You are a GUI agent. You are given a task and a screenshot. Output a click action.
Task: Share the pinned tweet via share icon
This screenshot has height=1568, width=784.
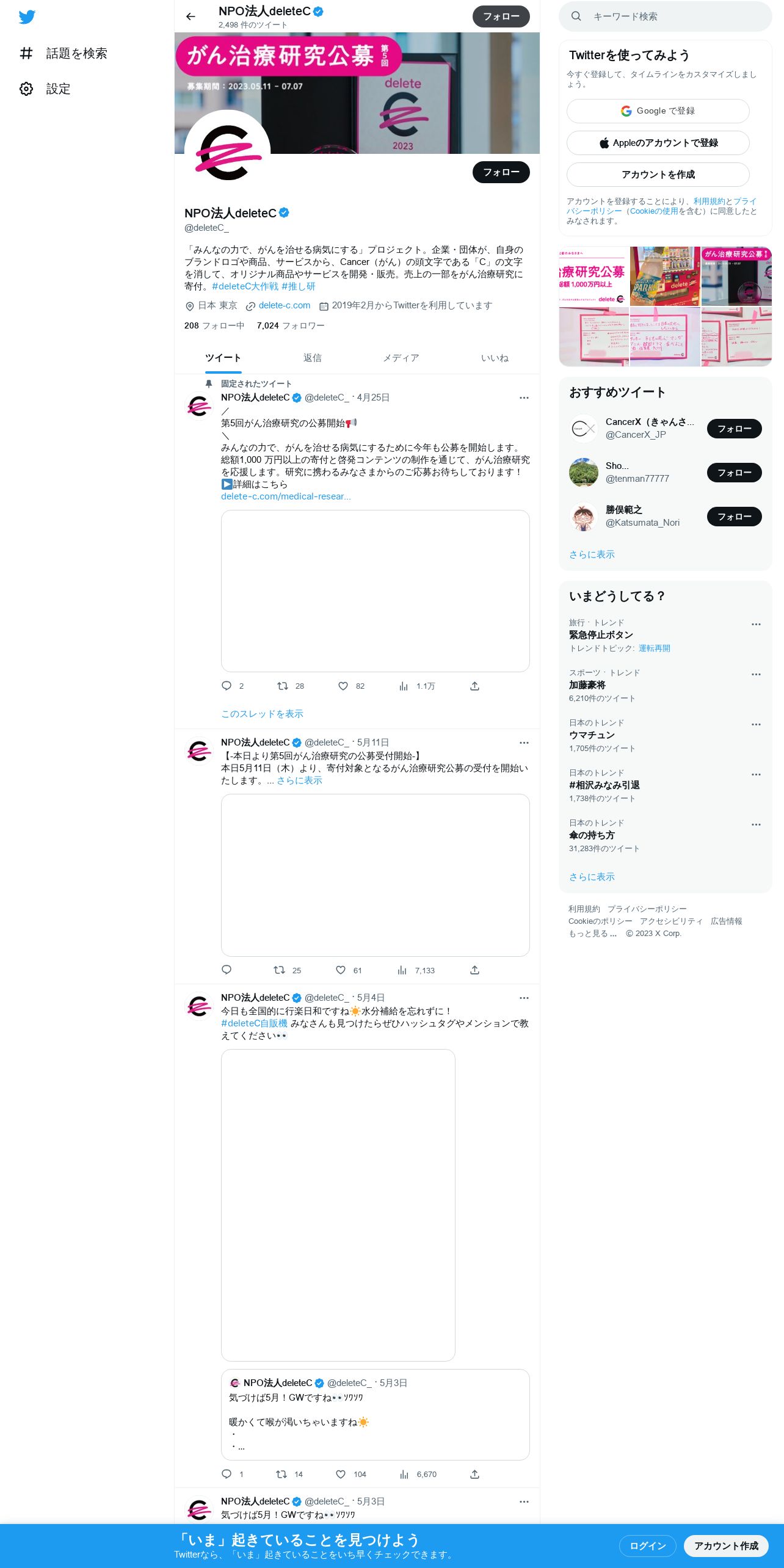click(474, 686)
